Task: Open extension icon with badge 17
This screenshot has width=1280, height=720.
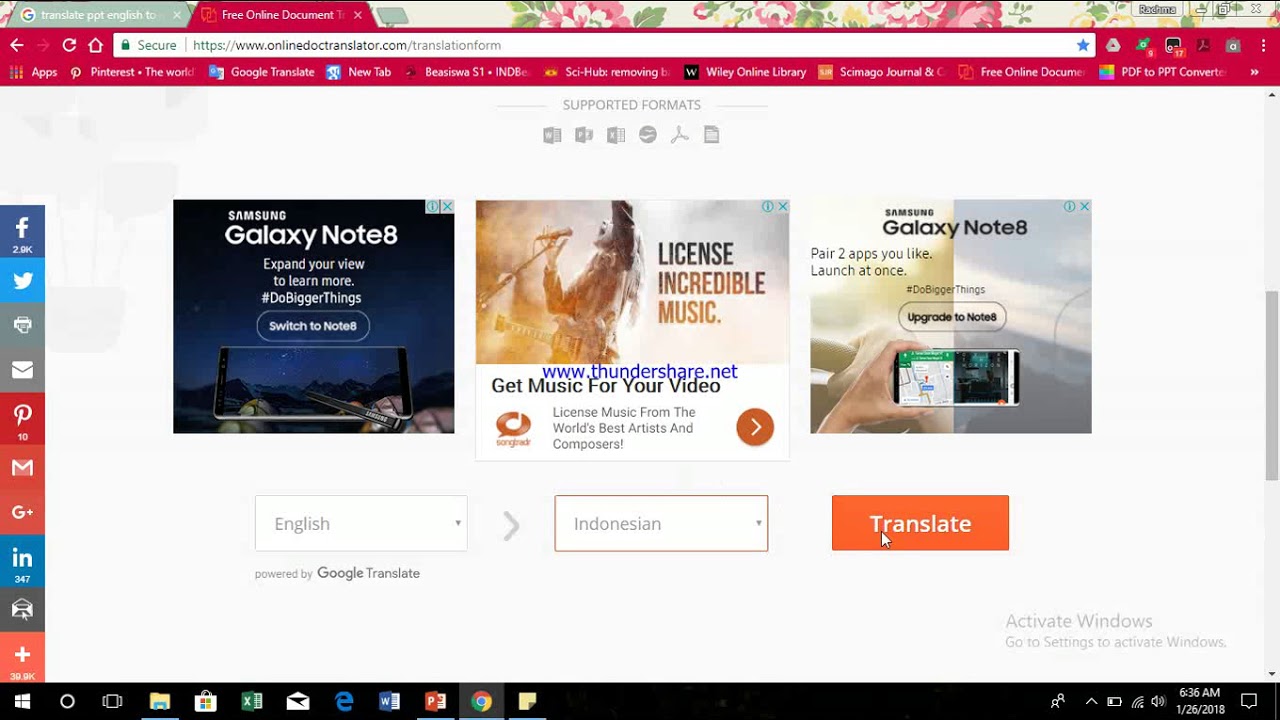Action: [x=1174, y=46]
